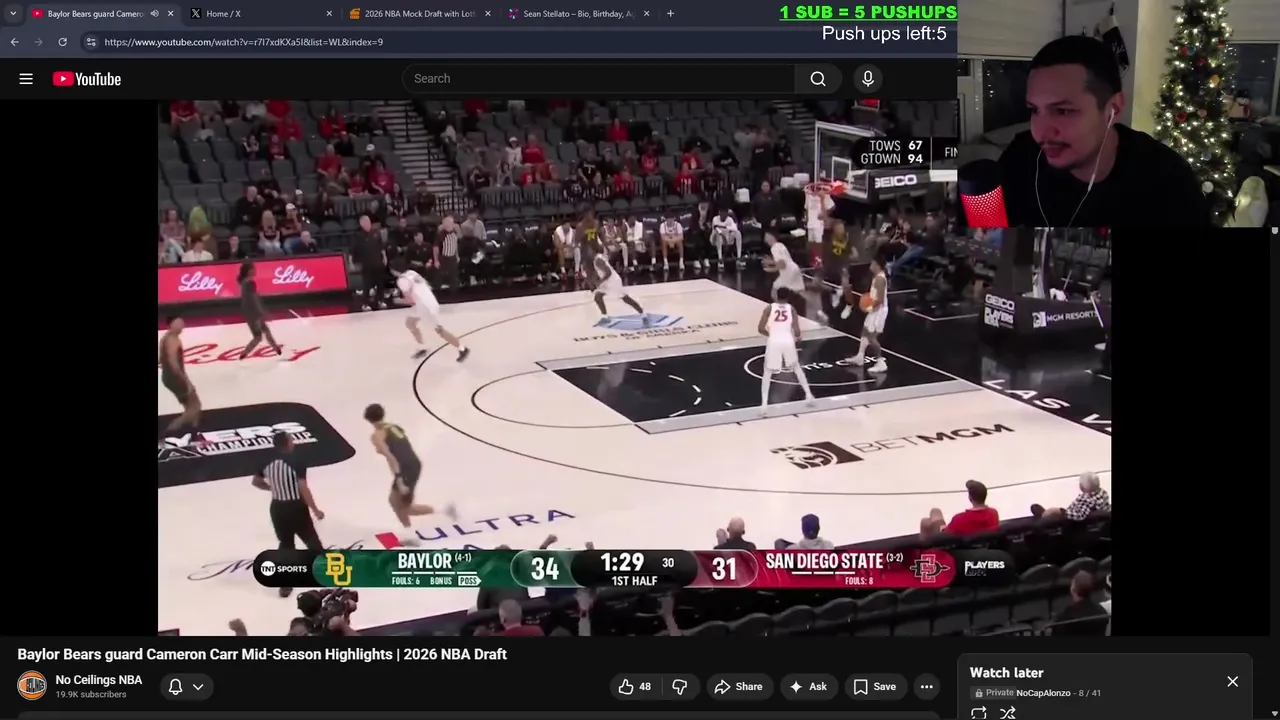Open a new browser tab
Viewport: 1280px width, 720px height.
pyautogui.click(x=670, y=14)
